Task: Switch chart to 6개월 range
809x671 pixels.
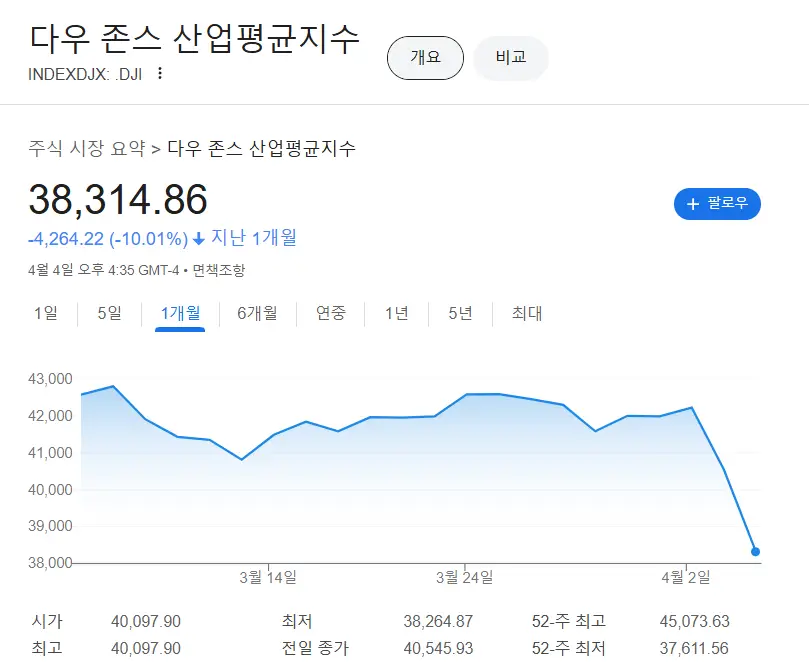Action: click(x=257, y=313)
